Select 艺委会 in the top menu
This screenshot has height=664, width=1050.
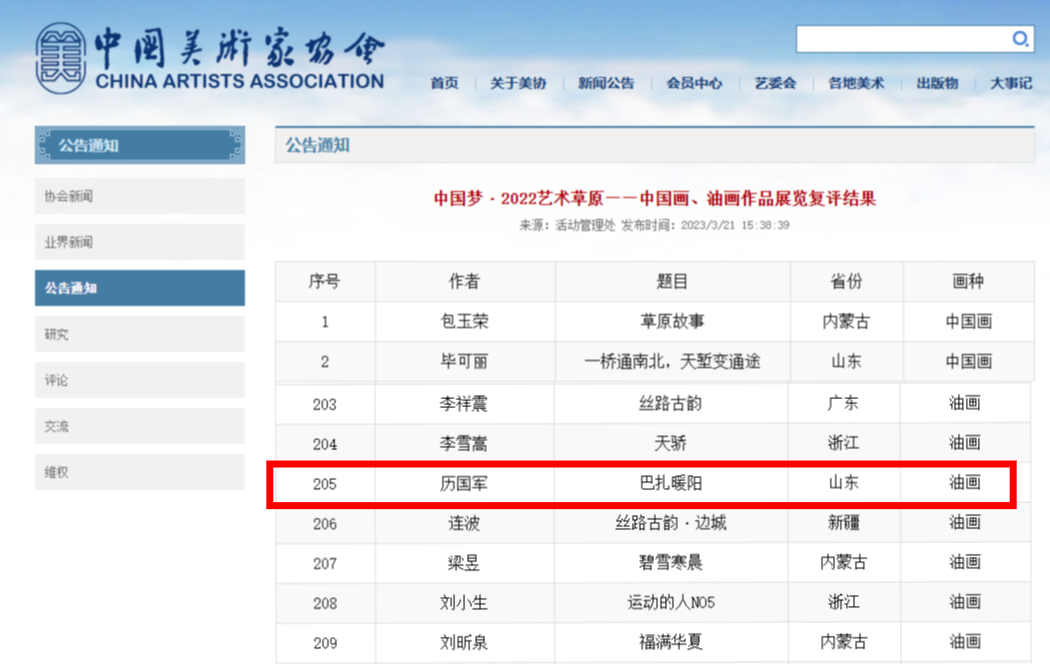pyautogui.click(x=774, y=83)
